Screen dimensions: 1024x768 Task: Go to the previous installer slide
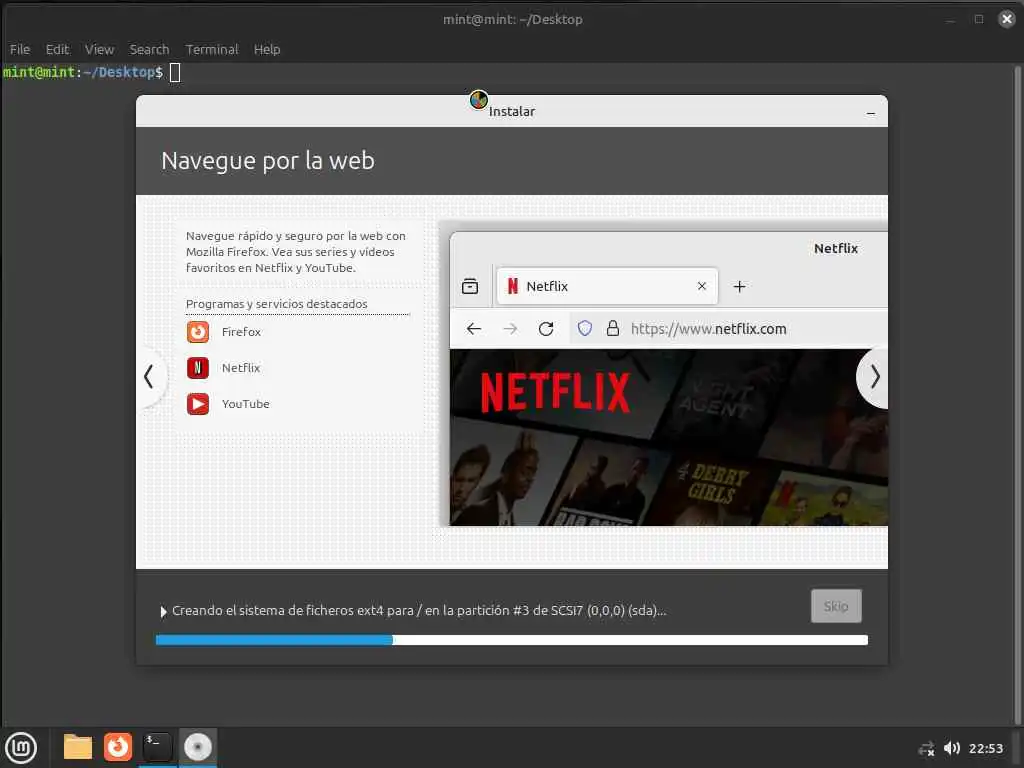click(150, 376)
